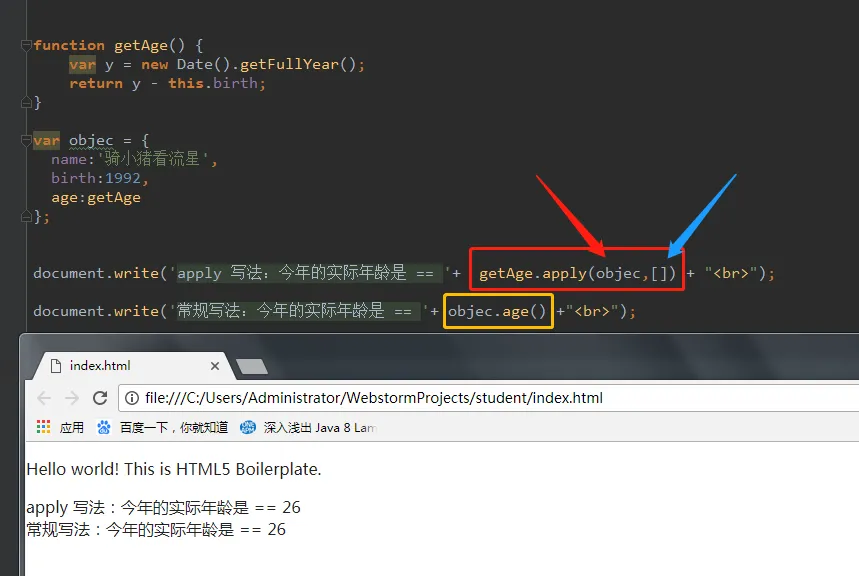
Task: Click the 'age:getAge' property line
Action: point(96,197)
